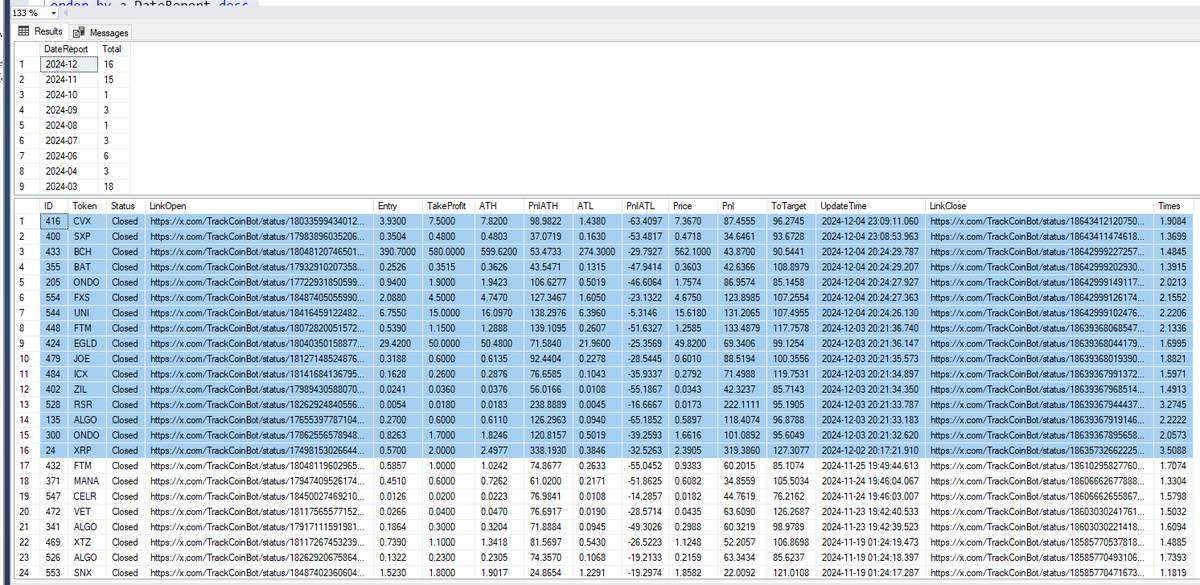Select ToTarget value 127.3077
This screenshot has height=585, width=1200.
coord(792,449)
